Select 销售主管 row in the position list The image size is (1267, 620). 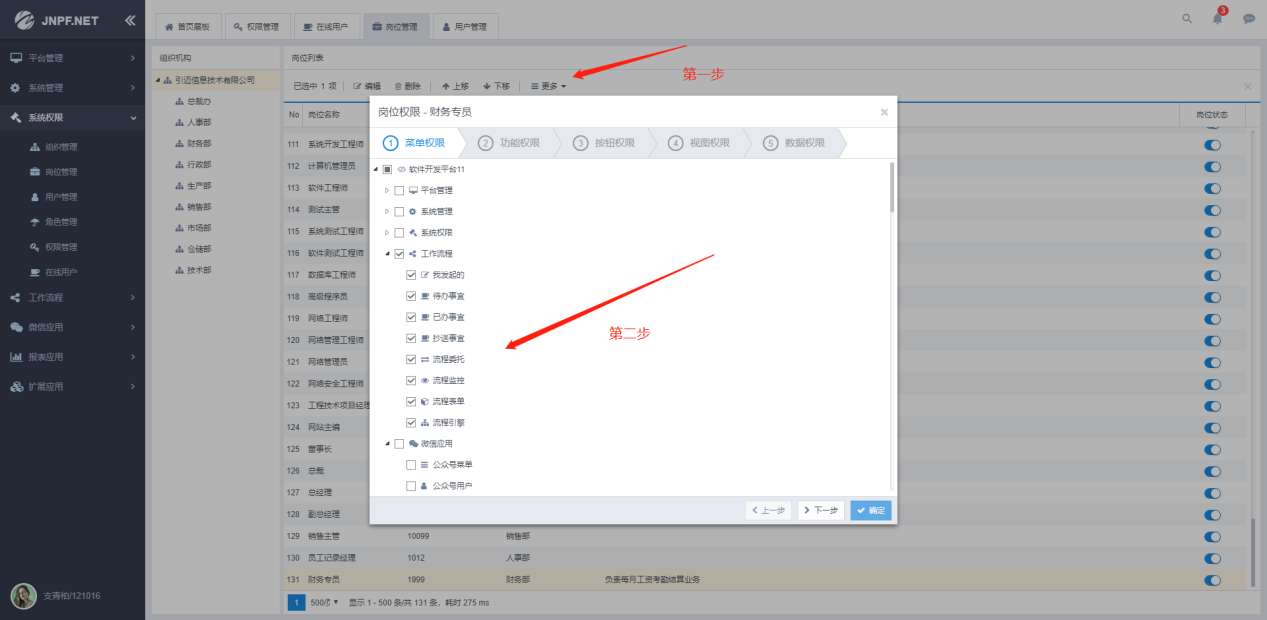coord(767,536)
